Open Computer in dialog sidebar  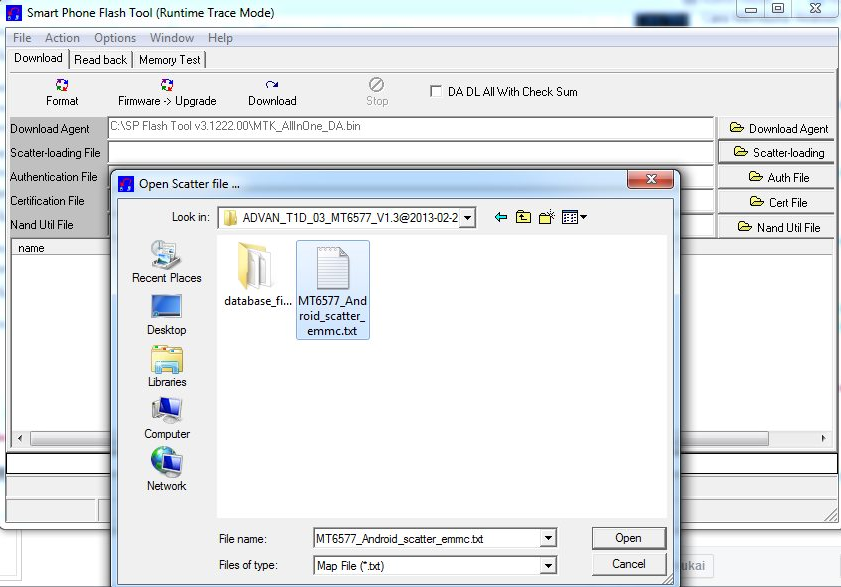[x=167, y=419]
